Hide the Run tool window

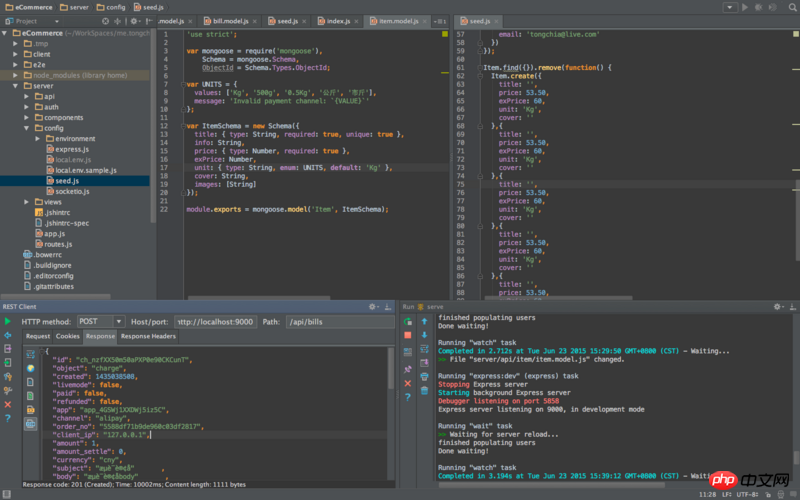coord(792,307)
